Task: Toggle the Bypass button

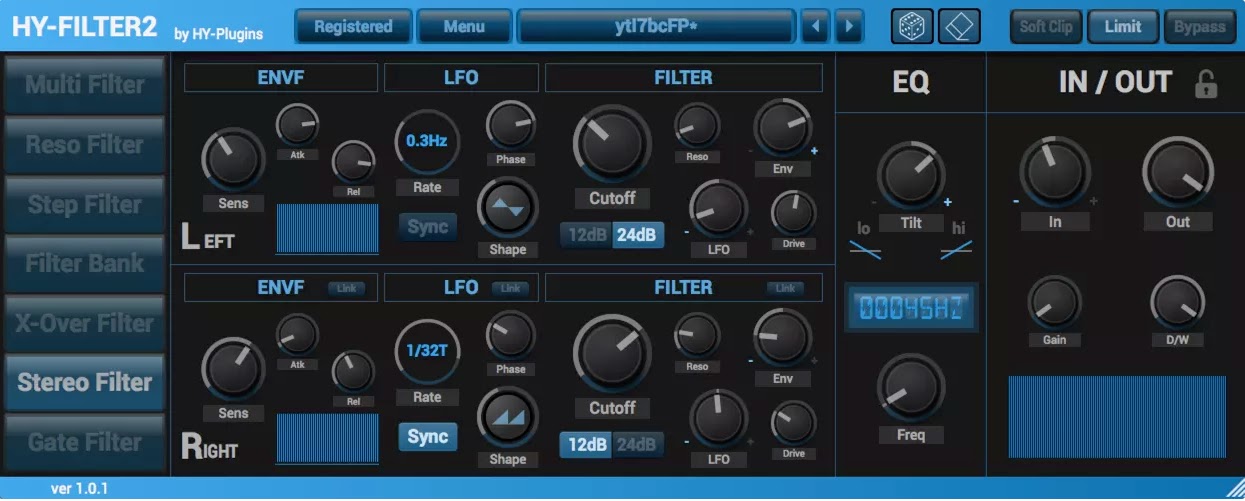Action: [1200, 26]
